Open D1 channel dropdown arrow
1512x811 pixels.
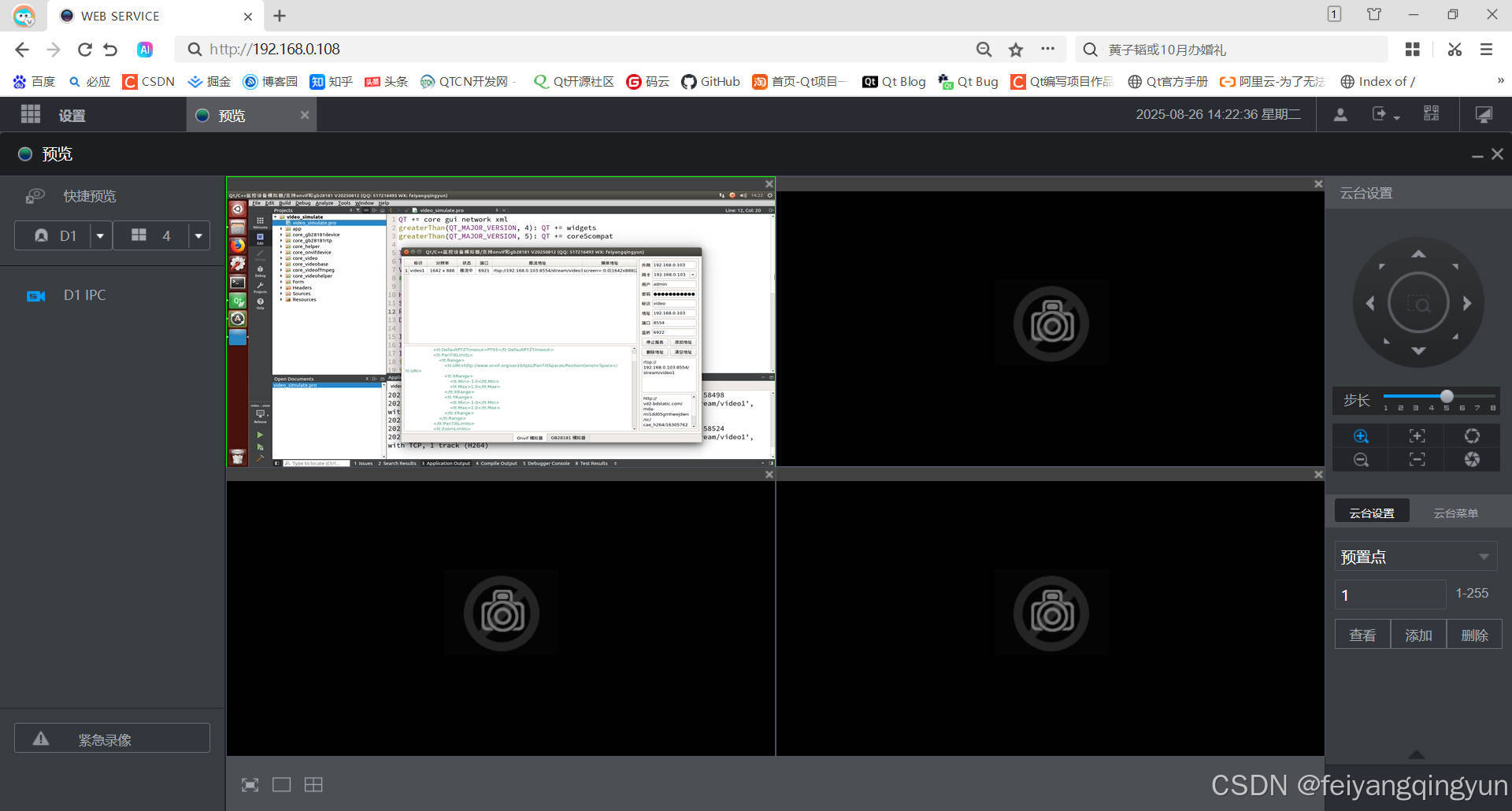[100, 235]
